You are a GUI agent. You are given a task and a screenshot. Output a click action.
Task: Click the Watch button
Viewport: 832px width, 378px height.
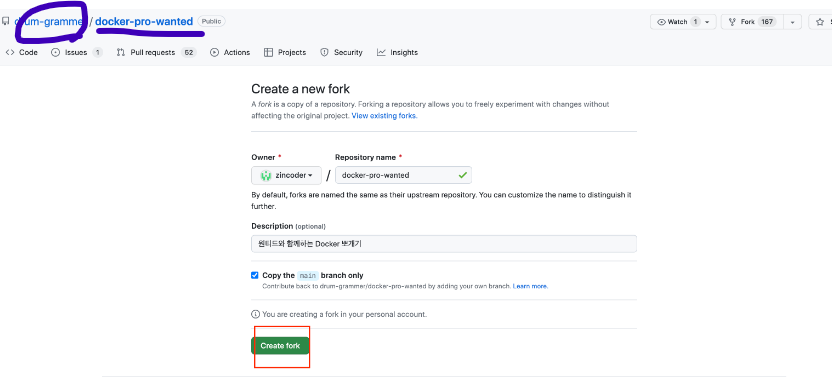pos(683,22)
